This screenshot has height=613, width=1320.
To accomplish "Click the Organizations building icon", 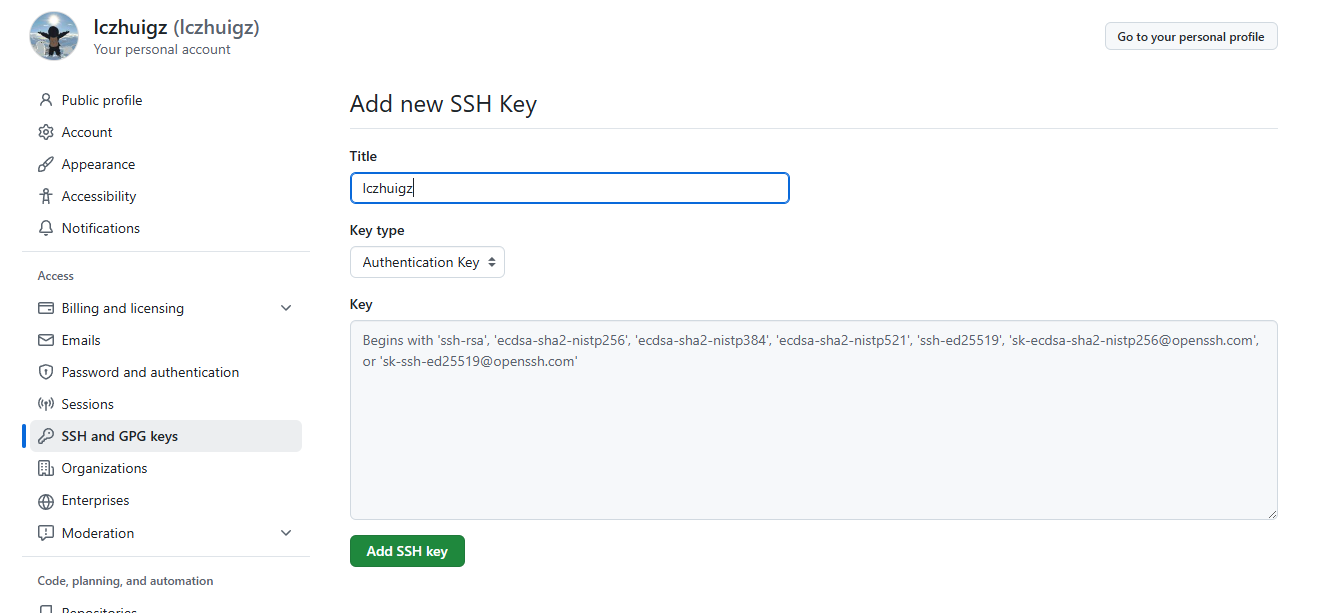I will click(45, 468).
